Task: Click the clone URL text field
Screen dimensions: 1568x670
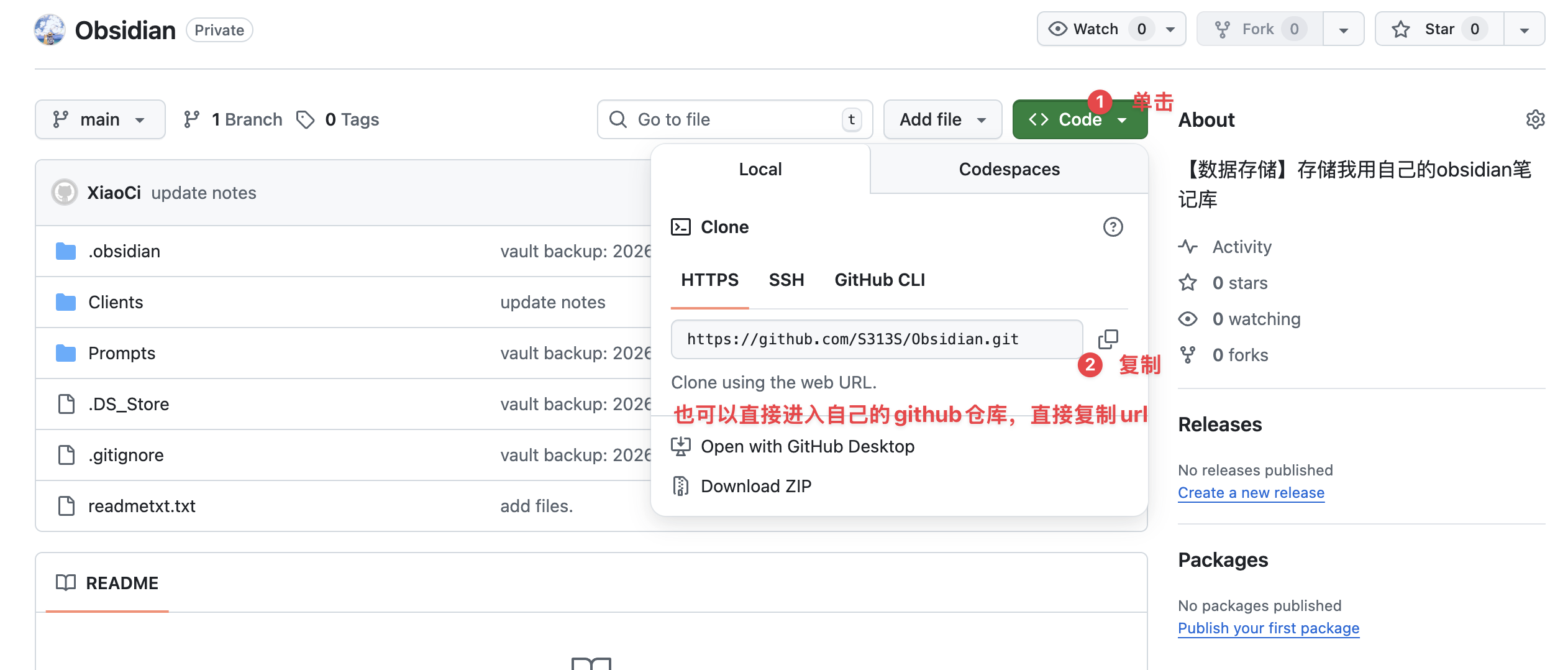Action: [877, 339]
